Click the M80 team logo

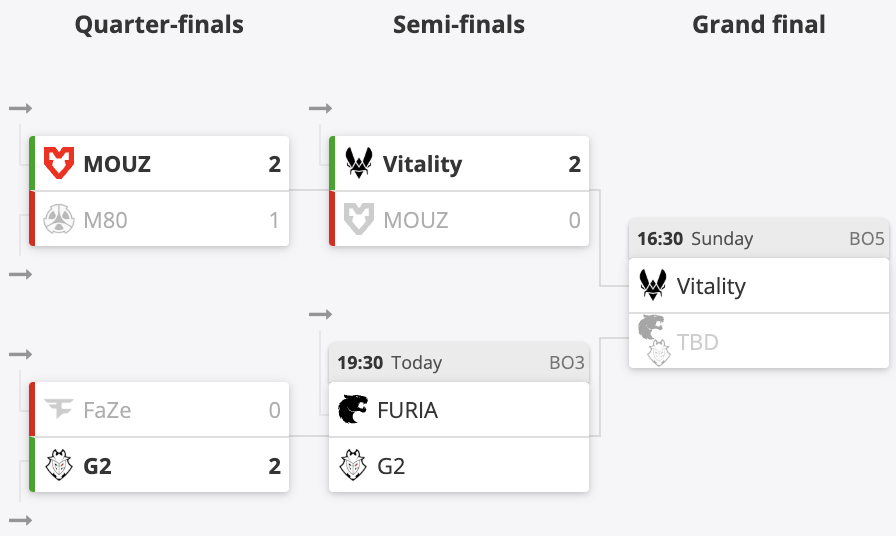coord(59,219)
